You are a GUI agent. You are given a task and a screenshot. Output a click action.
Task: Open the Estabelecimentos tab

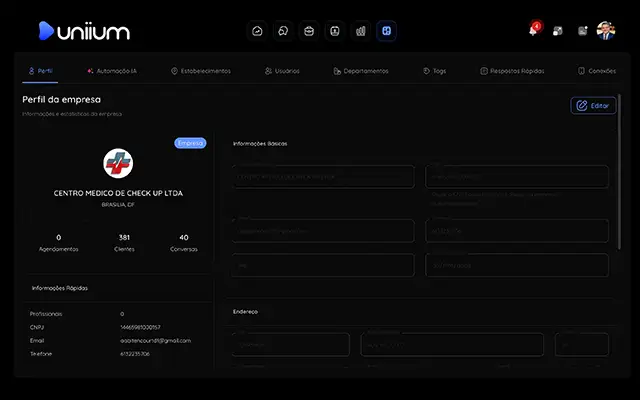pos(201,71)
